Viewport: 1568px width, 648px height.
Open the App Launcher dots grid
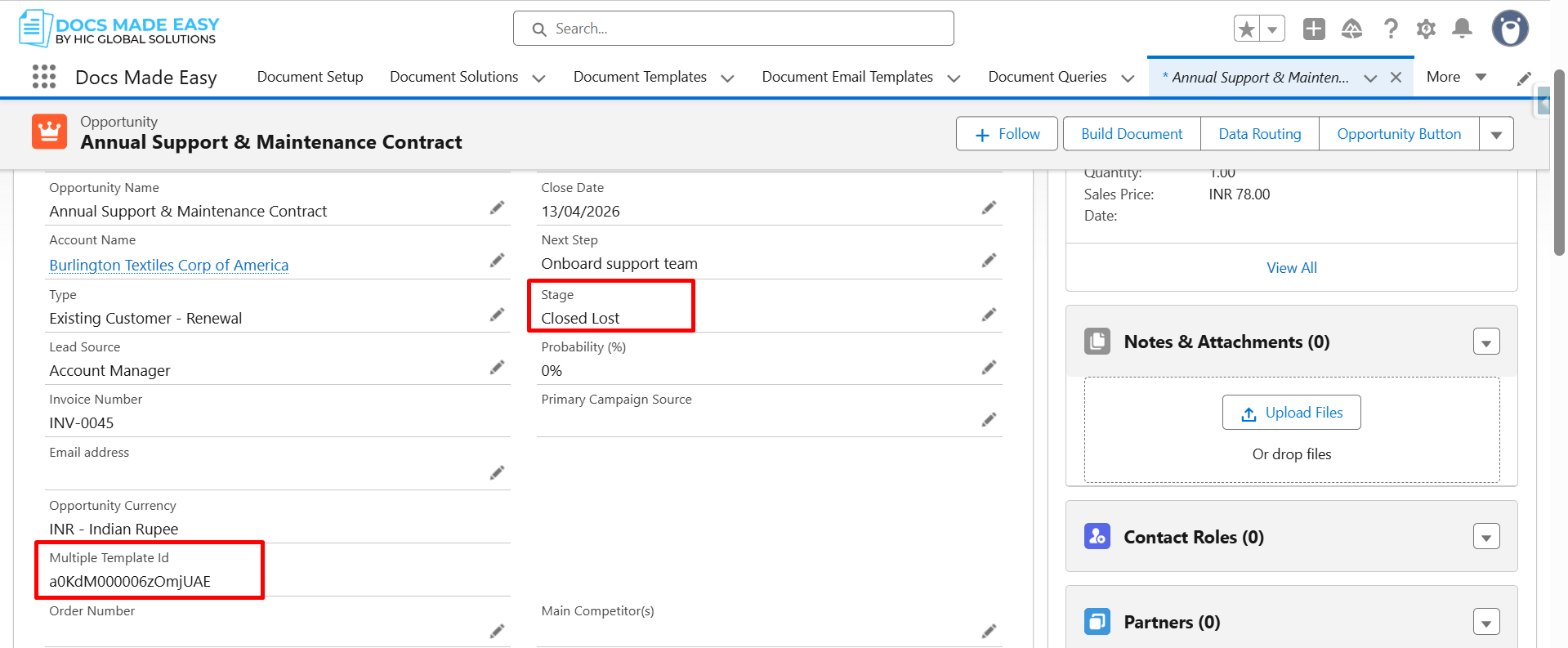click(x=44, y=77)
